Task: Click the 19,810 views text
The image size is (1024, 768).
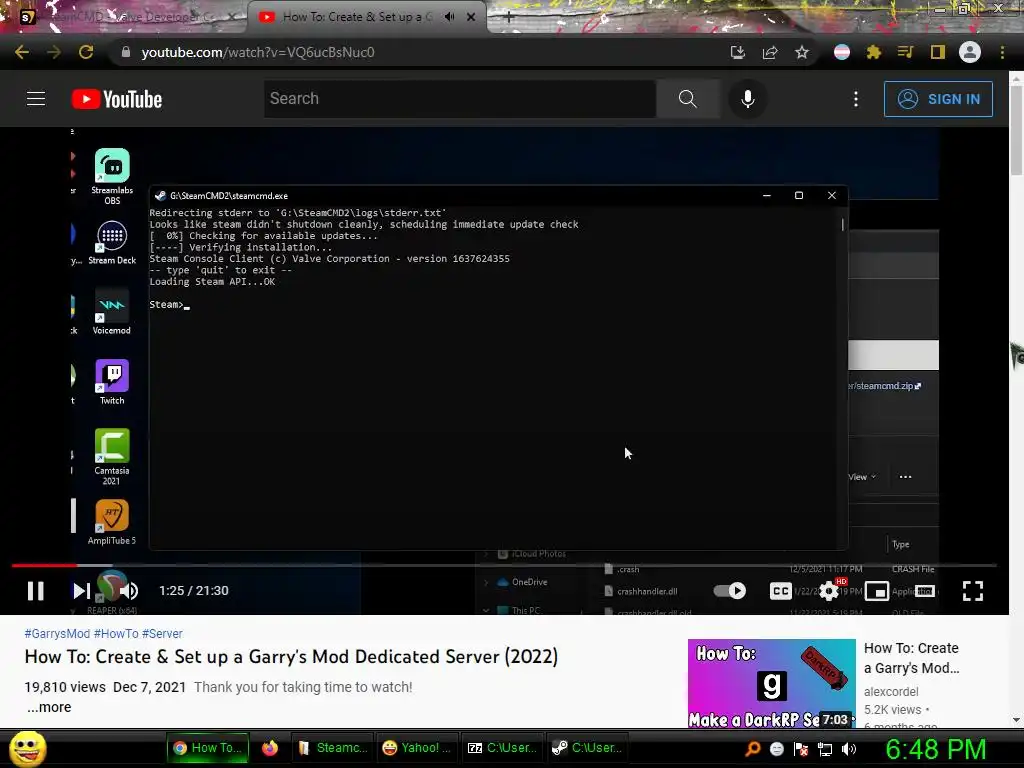Action: [65, 687]
